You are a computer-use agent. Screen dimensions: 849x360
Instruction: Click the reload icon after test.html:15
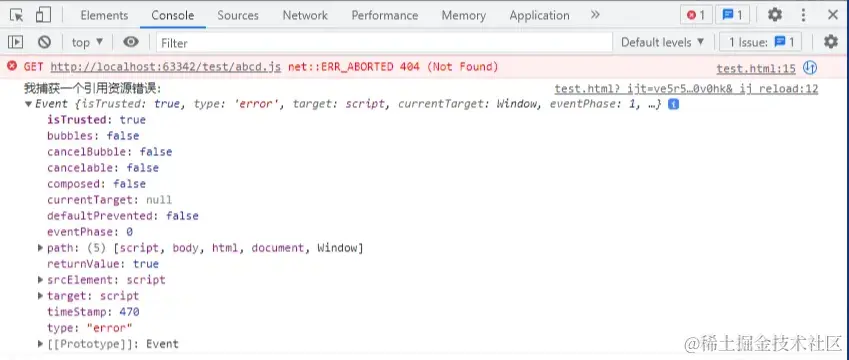[810, 68]
